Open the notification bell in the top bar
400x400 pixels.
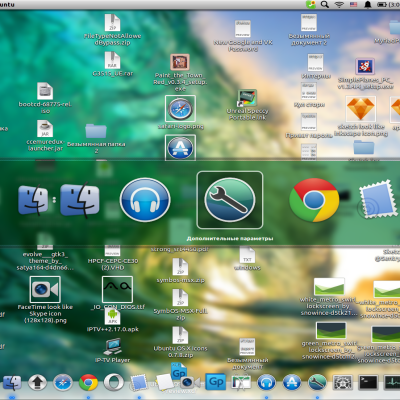coord(368,4)
